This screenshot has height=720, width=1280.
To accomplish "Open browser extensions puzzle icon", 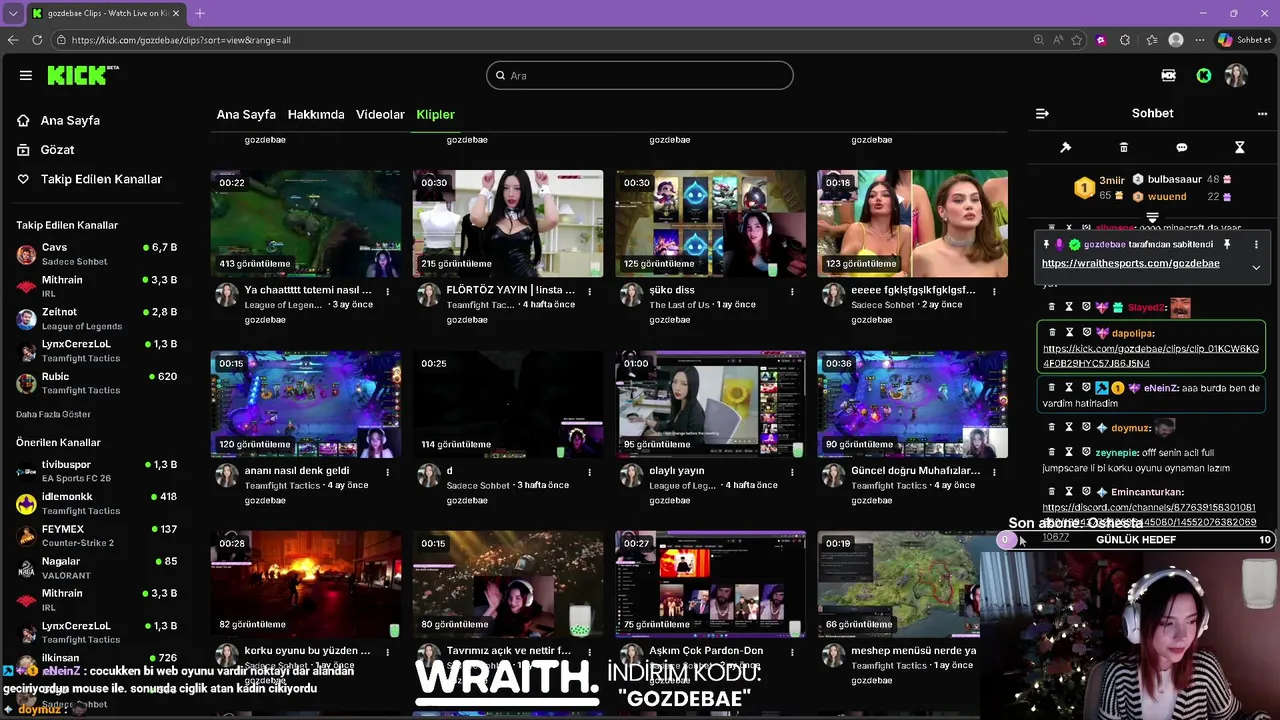I will coord(1125,40).
